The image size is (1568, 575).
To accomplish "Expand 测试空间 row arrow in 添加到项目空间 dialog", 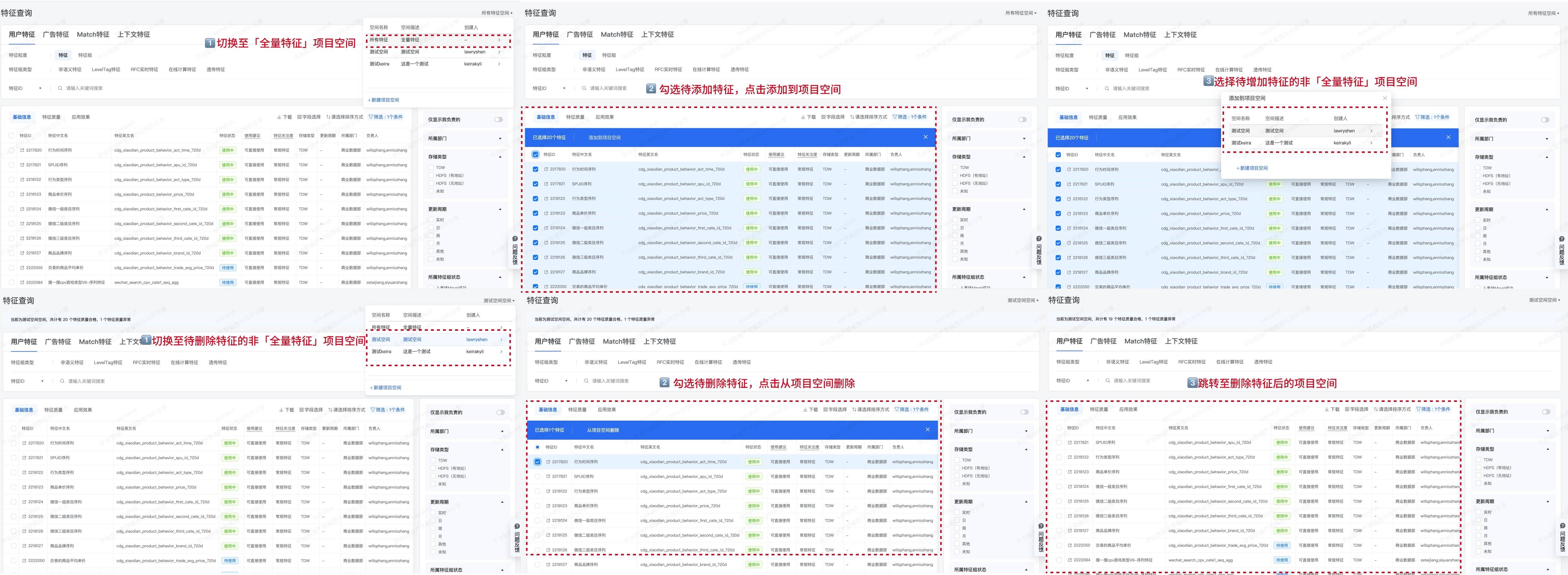I will [x=1371, y=131].
